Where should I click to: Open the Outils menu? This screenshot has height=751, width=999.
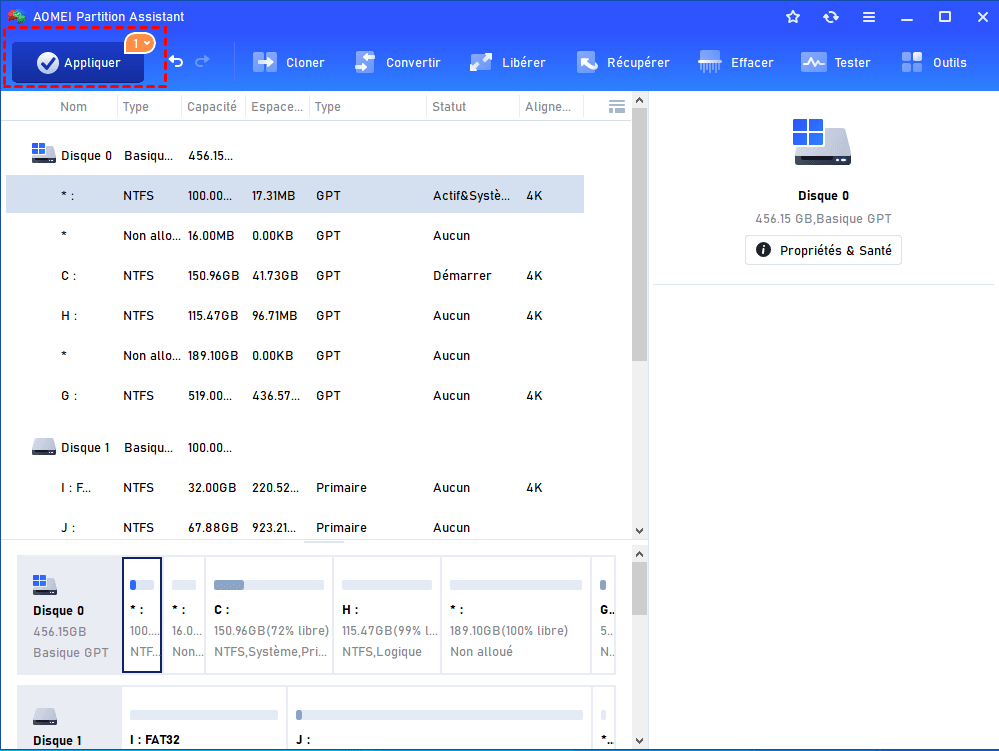[934, 62]
